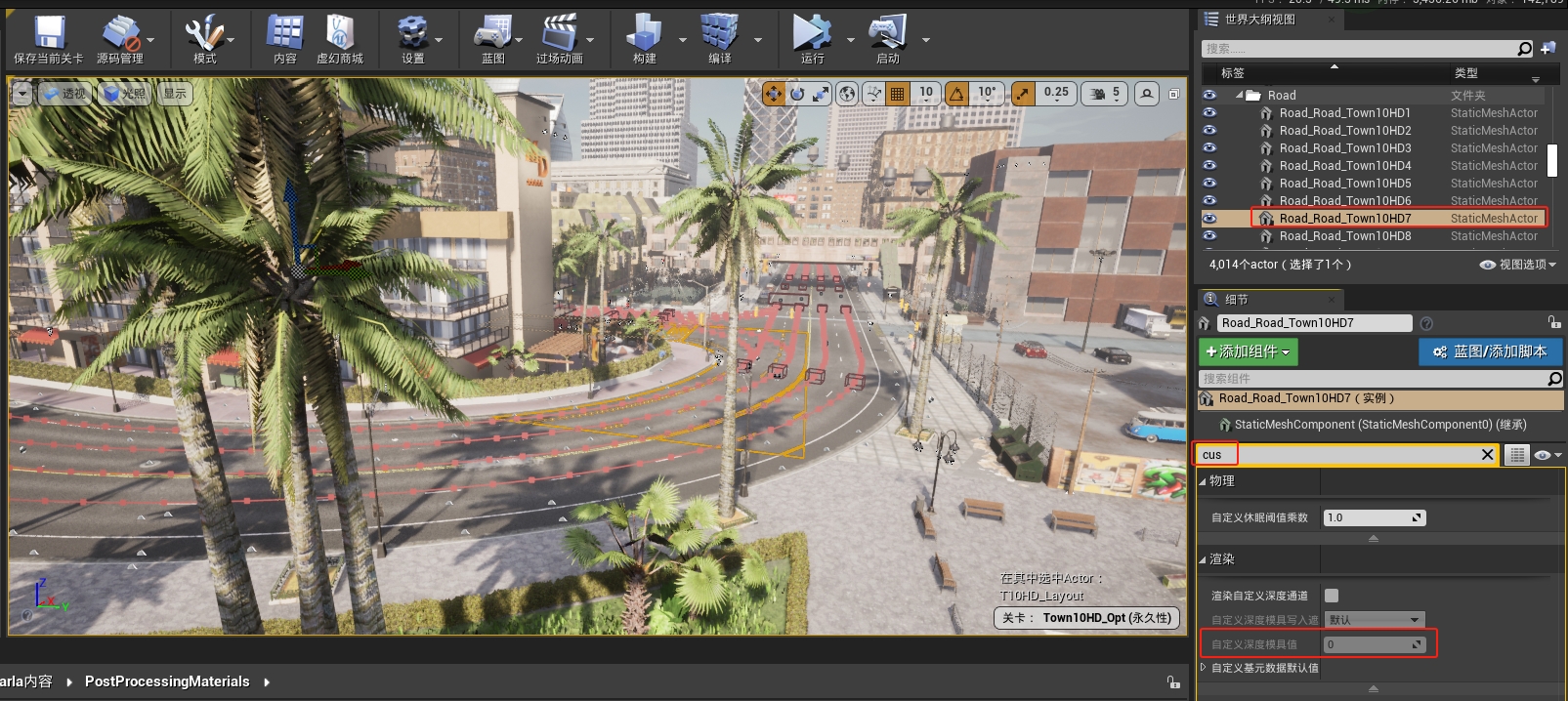Click the Compile (编译) toolbar icon

[719, 34]
